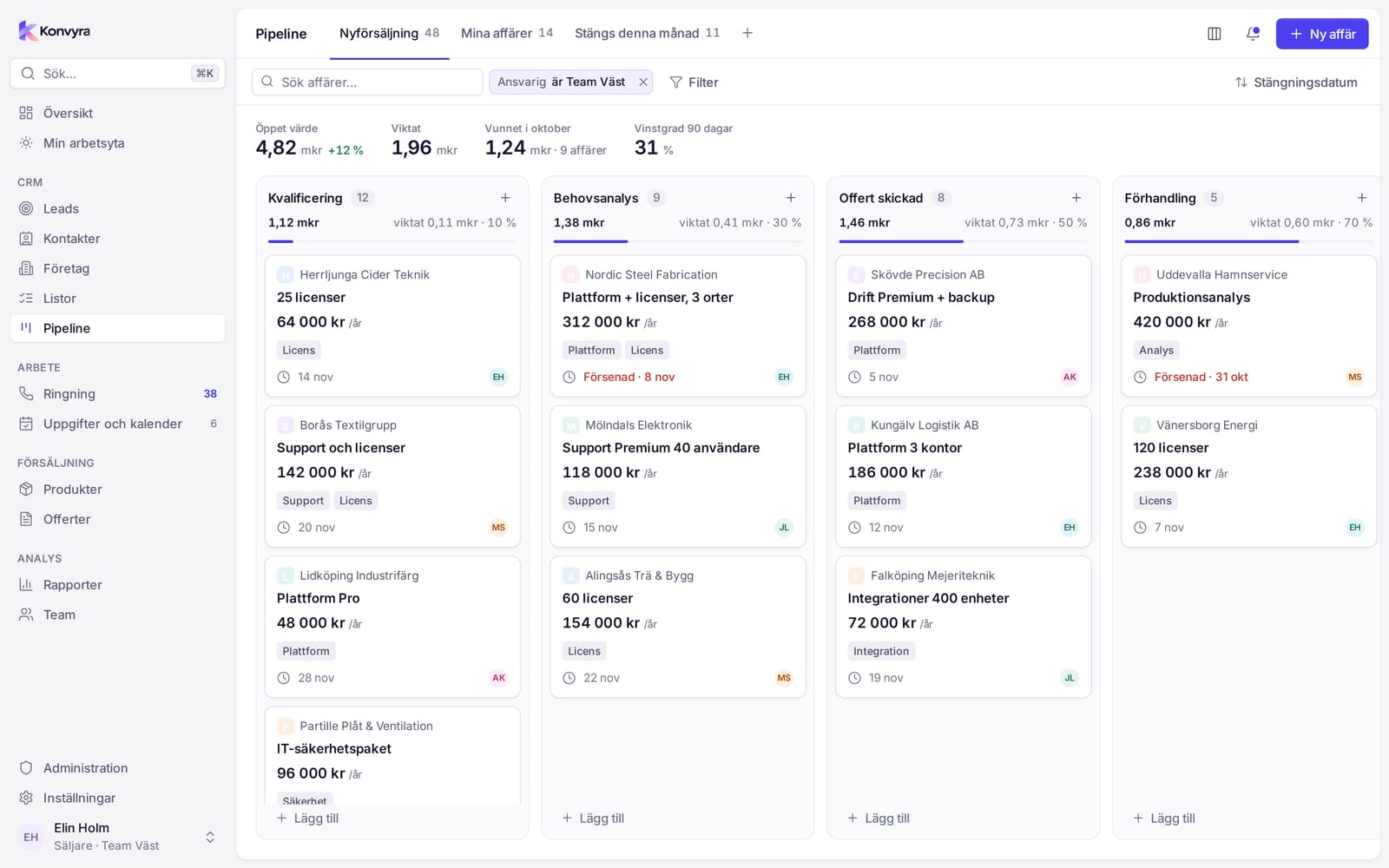Viewport: 1389px width, 868px height.
Task: Open Produkter in sidebar
Action: coord(117,490)
